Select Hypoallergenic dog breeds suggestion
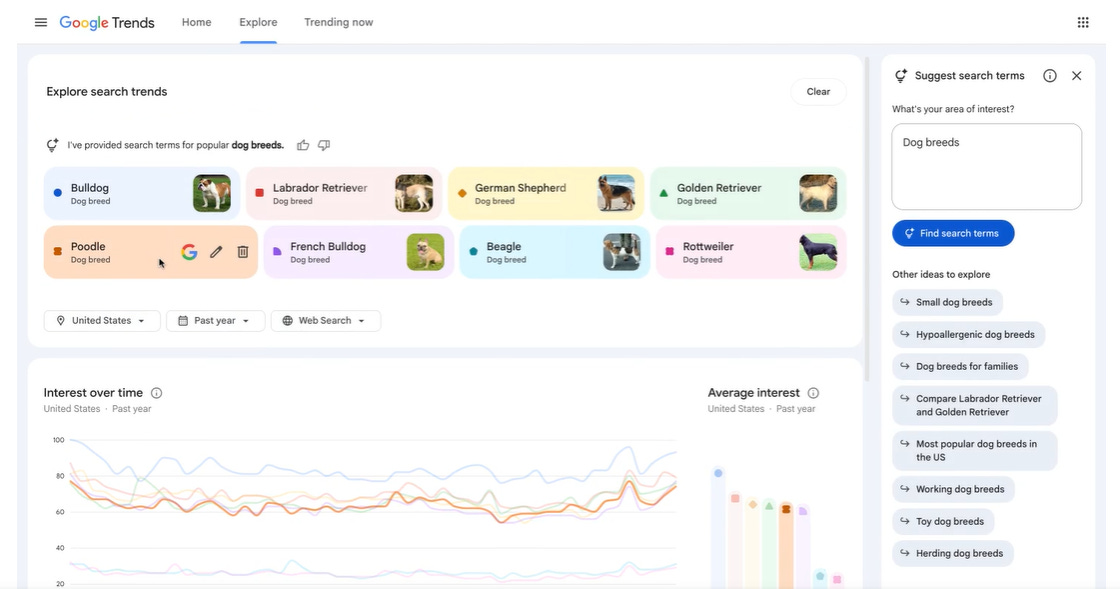 (969, 334)
